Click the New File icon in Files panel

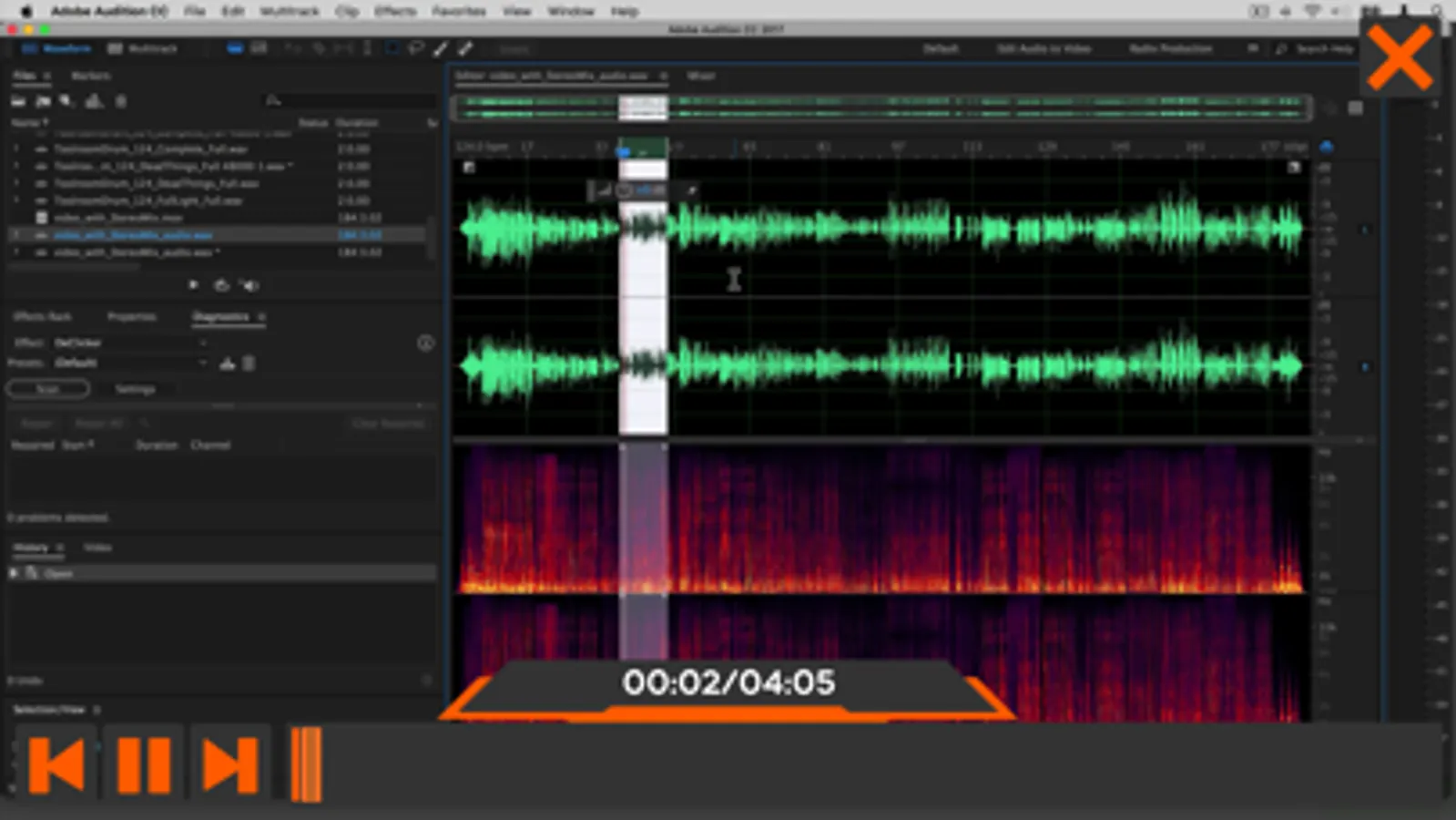(x=66, y=101)
